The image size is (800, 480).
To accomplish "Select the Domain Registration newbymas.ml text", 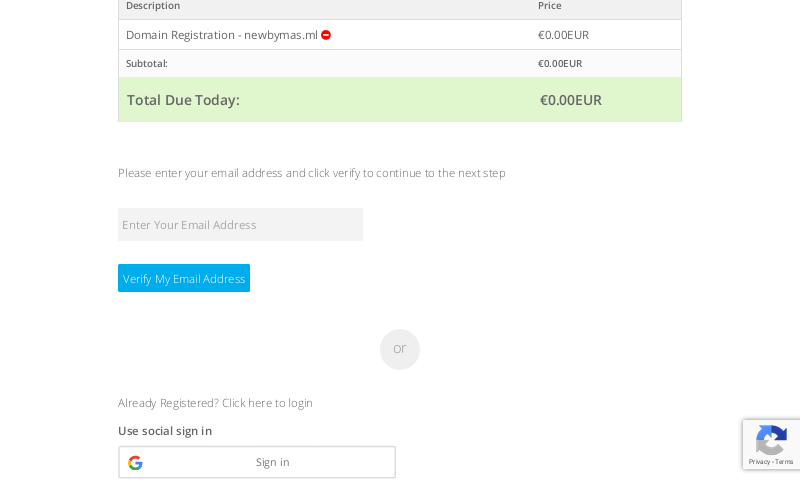I will point(221,35).
